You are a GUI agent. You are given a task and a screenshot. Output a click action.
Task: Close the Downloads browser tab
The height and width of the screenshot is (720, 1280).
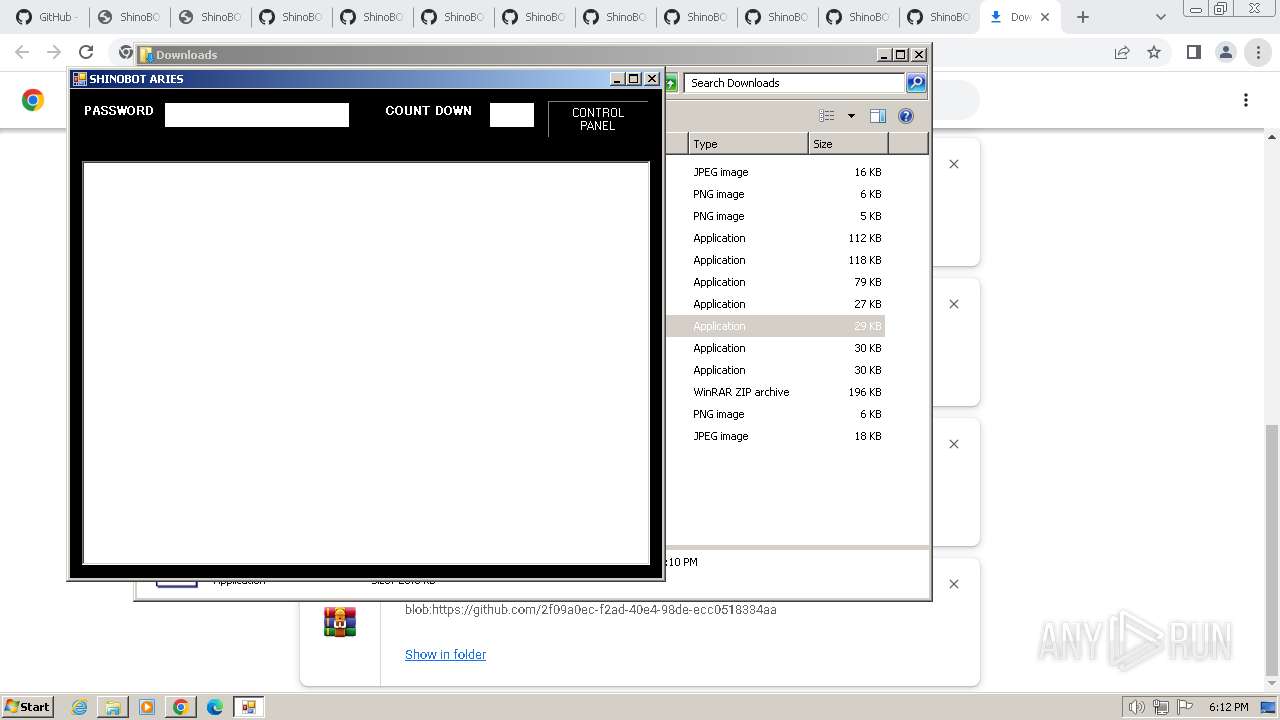(x=1045, y=17)
